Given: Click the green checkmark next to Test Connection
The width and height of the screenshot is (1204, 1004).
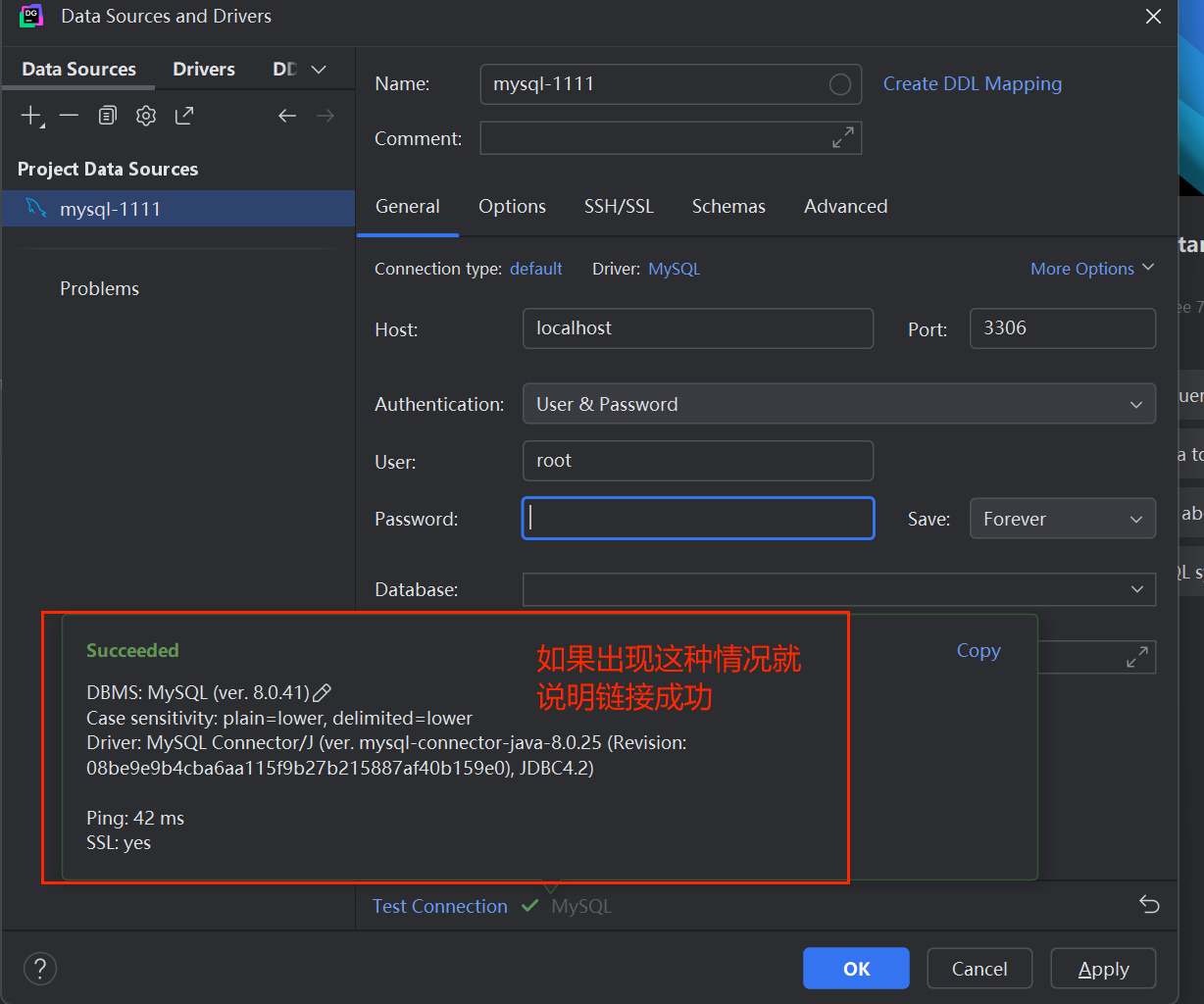Looking at the screenshot, I should [x=530, y=906].
